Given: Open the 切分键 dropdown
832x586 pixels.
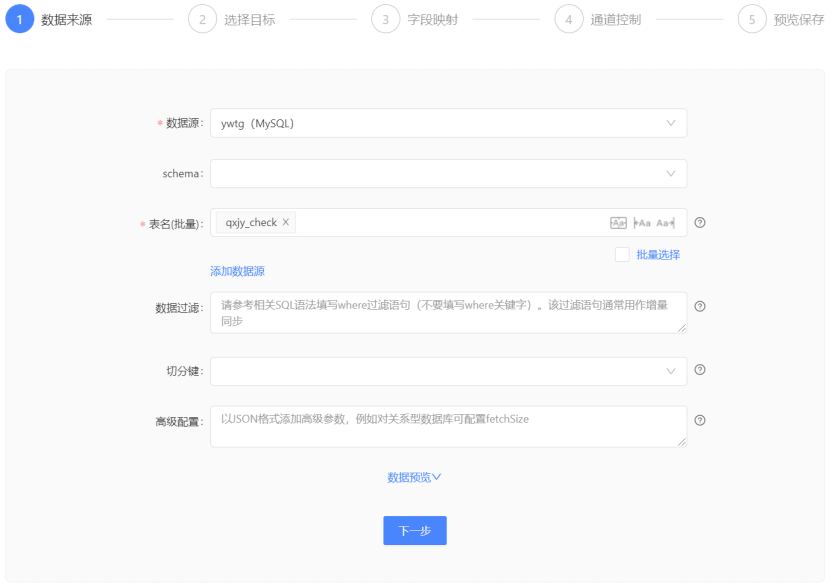Looking at the screenshot, I should click(448, 371).
